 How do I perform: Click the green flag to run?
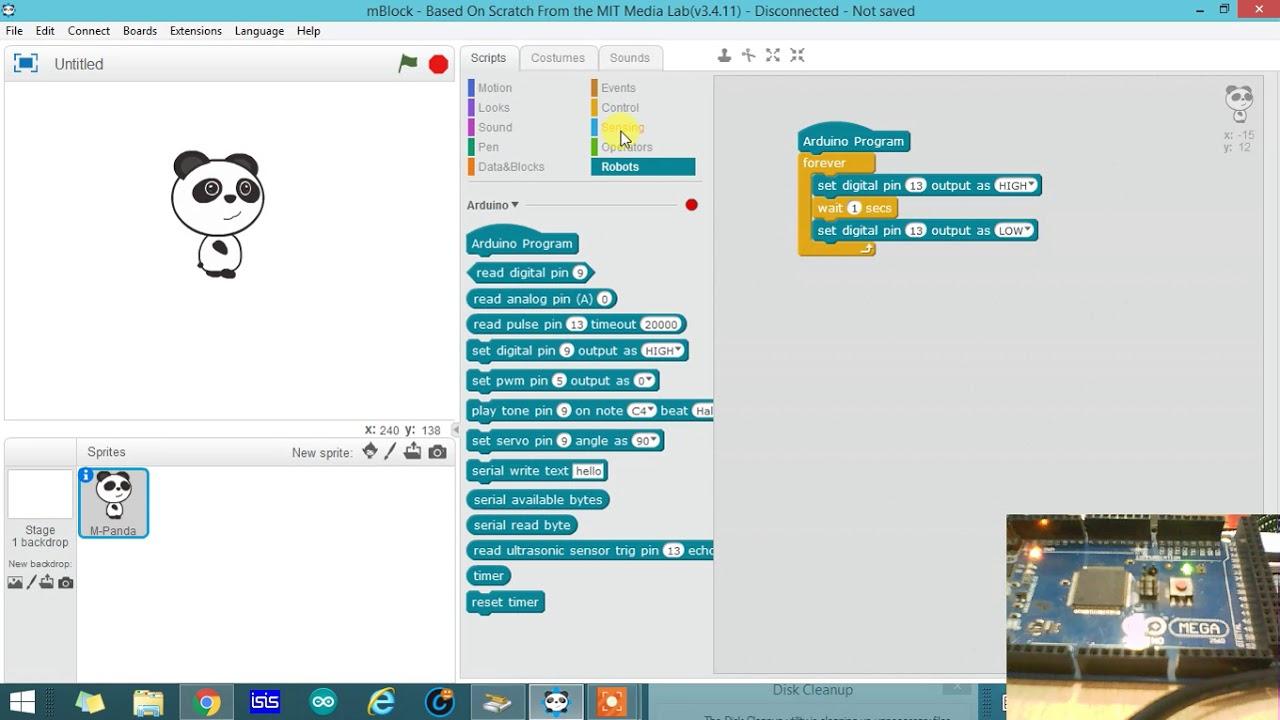408,64
